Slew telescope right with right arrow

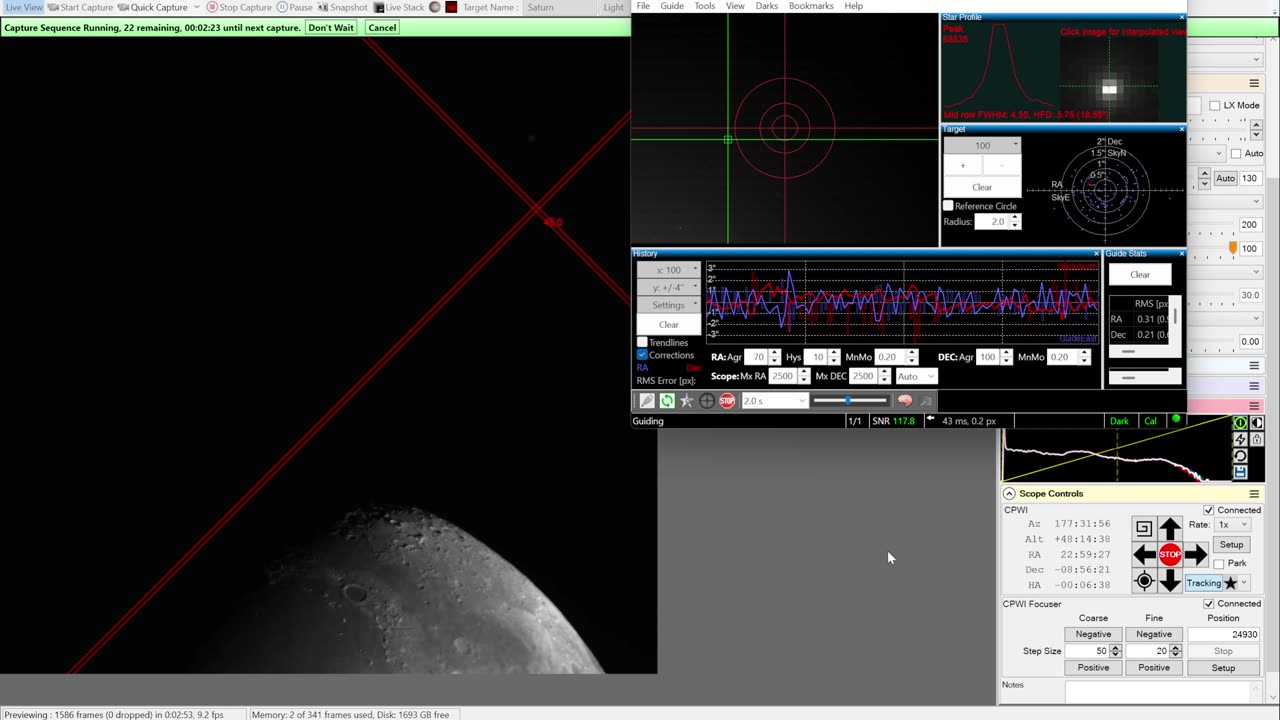1197,555
